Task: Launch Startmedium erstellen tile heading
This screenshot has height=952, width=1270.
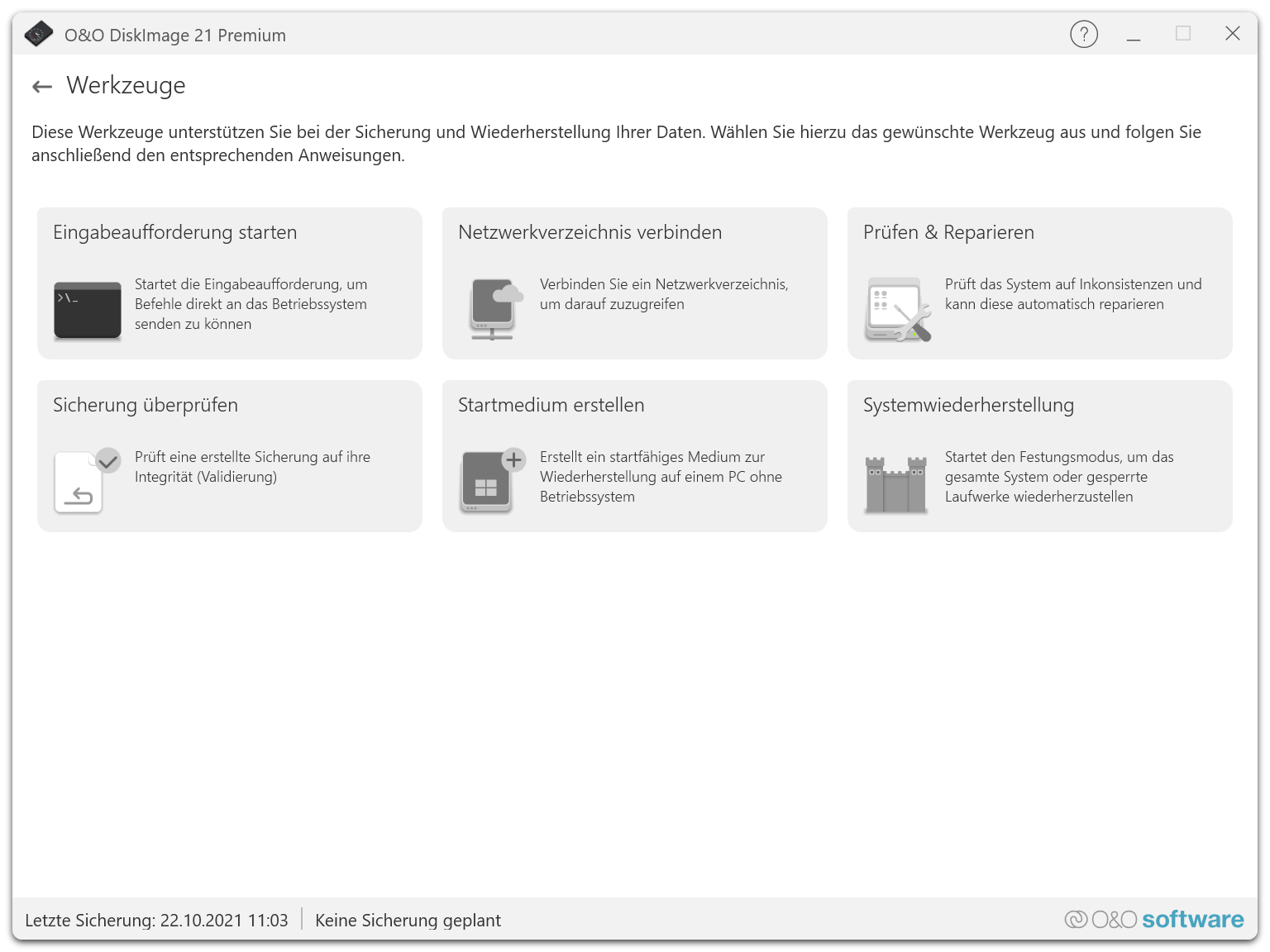Action: (x=551, y=405)
